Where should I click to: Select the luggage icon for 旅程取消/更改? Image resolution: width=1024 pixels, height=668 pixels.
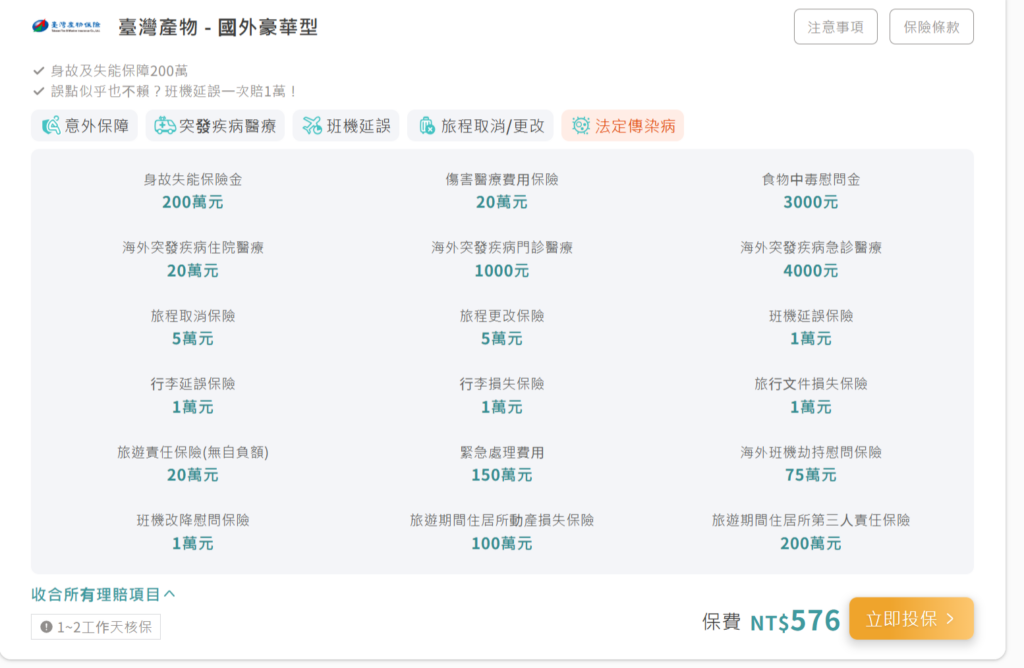427,126
